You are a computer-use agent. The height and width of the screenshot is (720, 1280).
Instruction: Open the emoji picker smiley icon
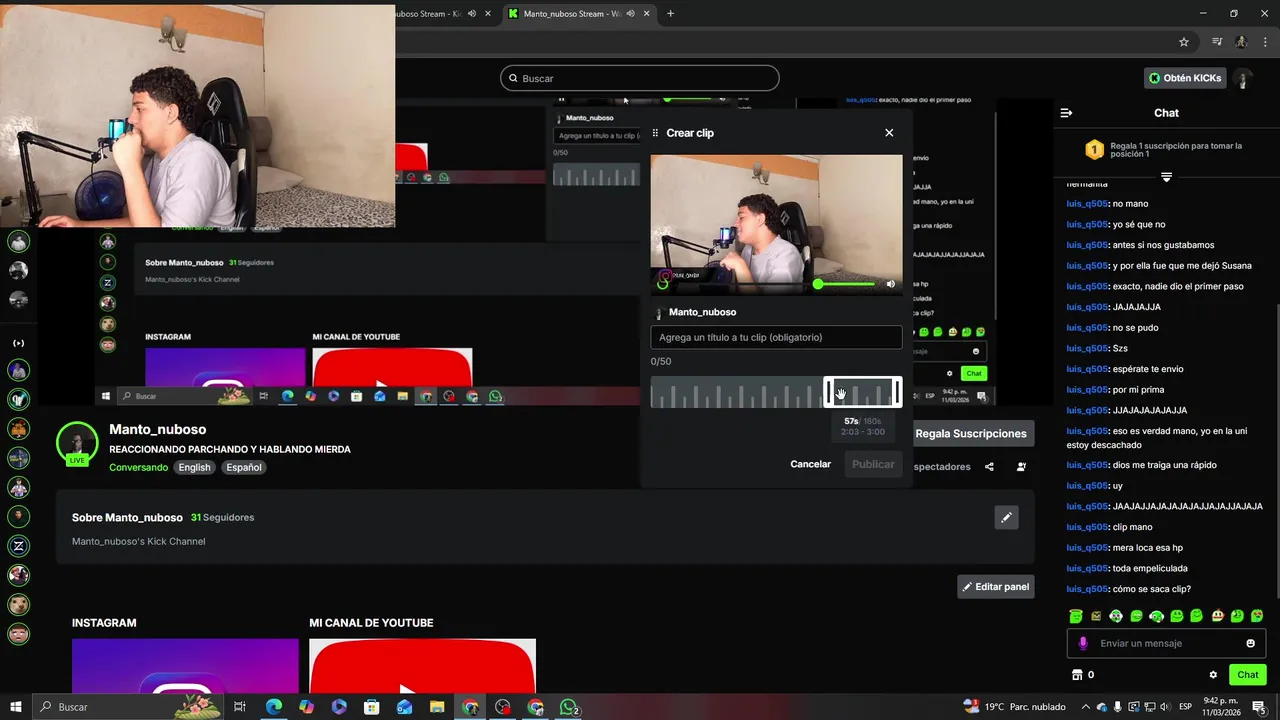pyautogui.click(x=1250, y=643)
